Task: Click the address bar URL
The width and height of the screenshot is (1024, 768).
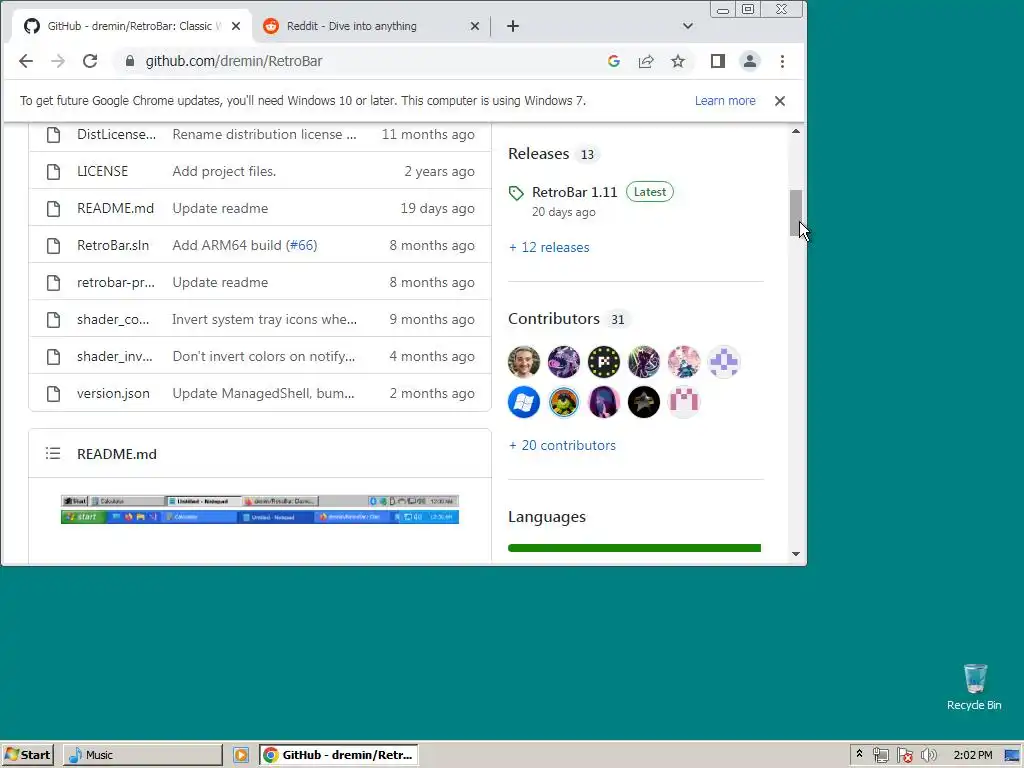Action: (x=234, y=61)
